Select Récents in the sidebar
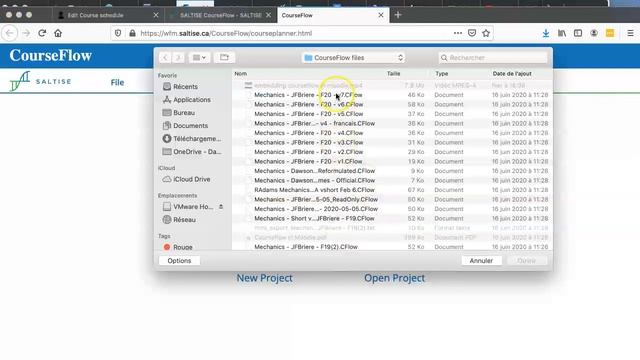 point(185,87)
